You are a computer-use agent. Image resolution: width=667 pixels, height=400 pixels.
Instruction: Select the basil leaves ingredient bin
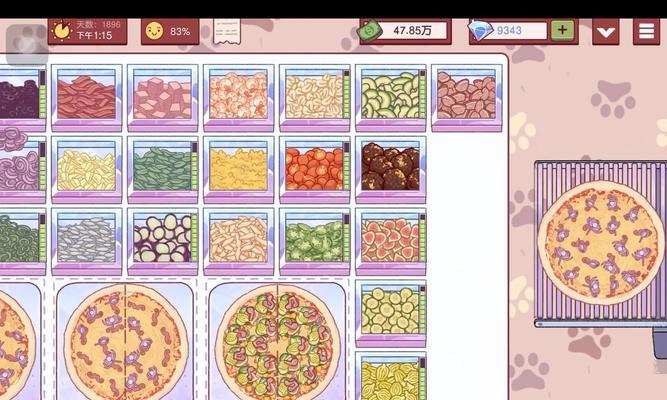pos(162,169)
